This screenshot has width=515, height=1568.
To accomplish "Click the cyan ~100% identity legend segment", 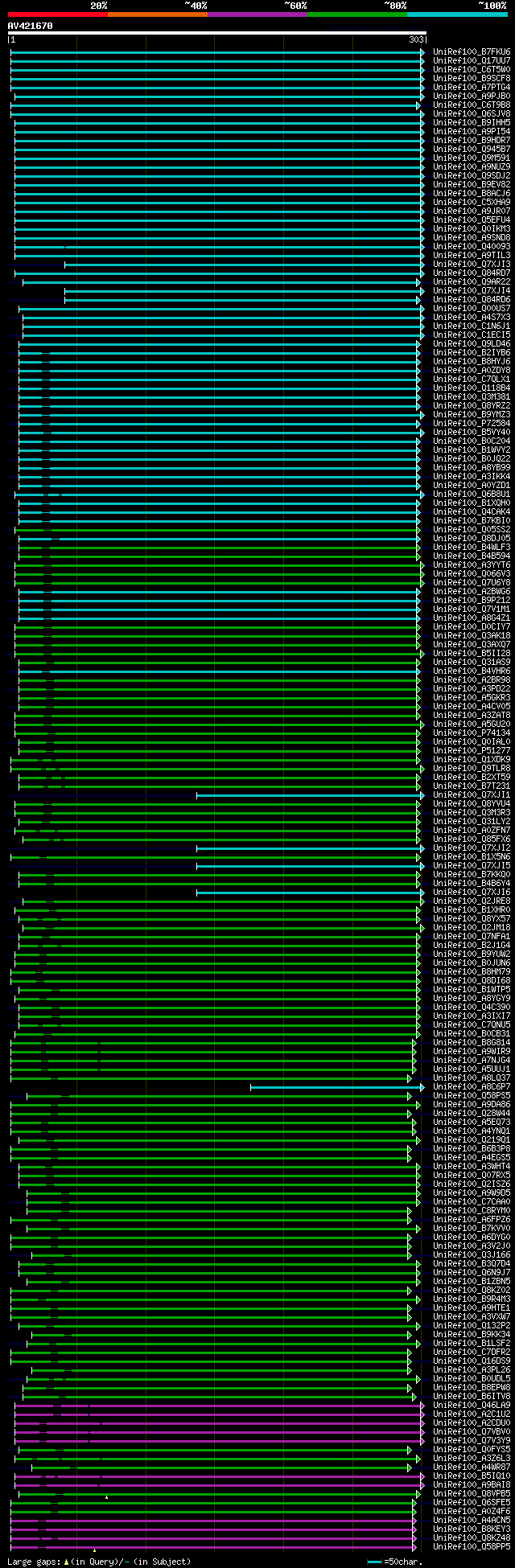I will click(x=456, y=14).
